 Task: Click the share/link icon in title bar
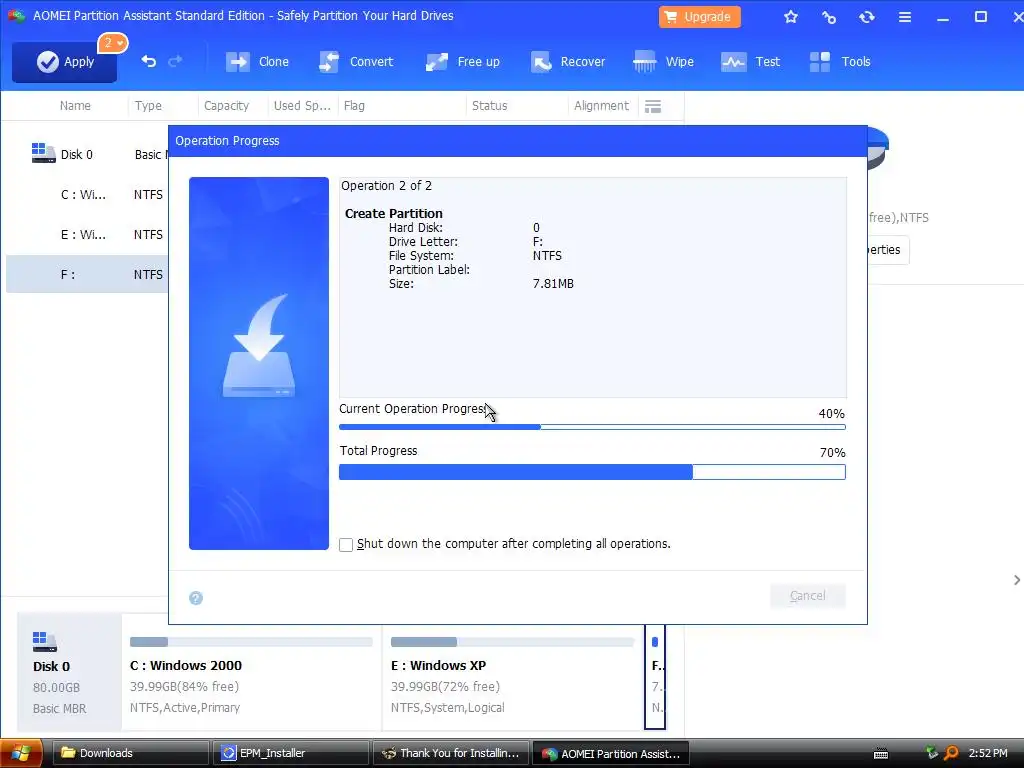(x=829, y=17)
